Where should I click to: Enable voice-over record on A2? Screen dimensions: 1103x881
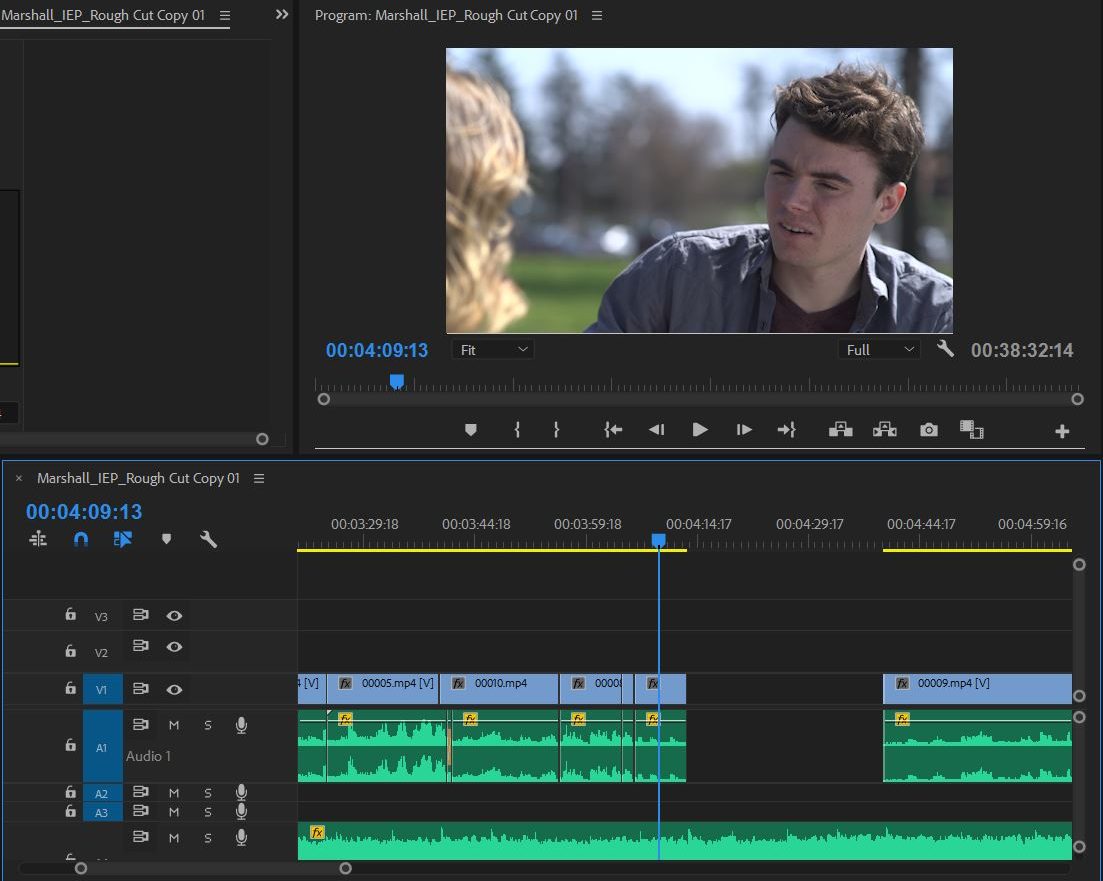click(241, 792)
